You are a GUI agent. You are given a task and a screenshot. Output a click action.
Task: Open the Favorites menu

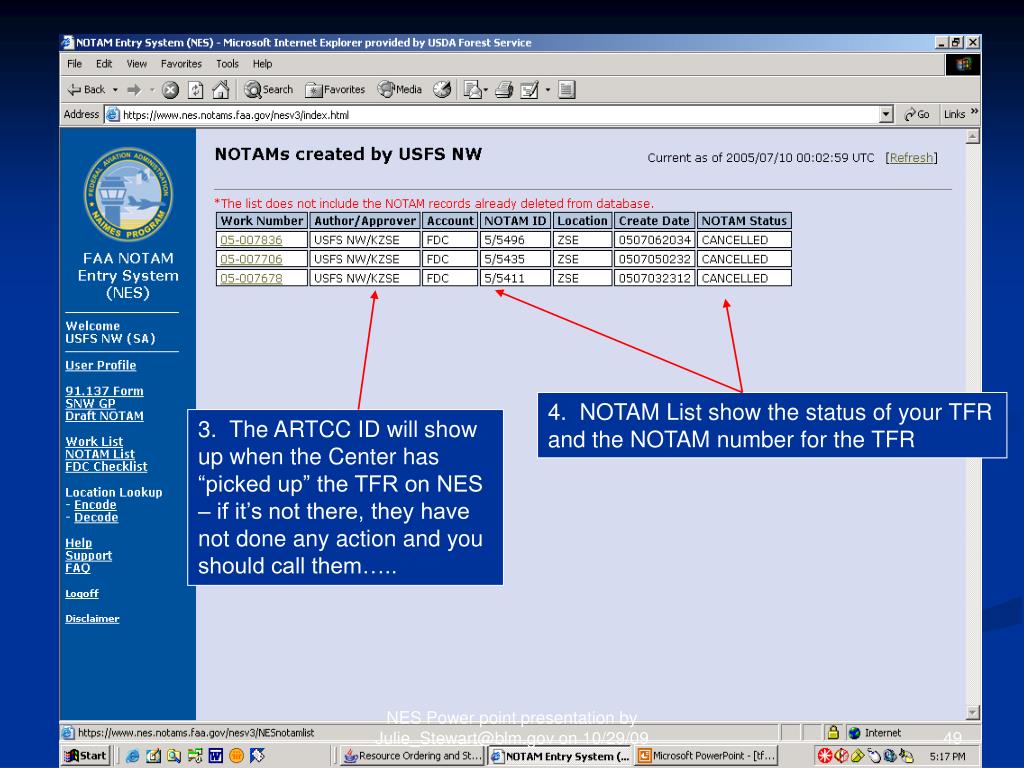(x=181, y=64)
